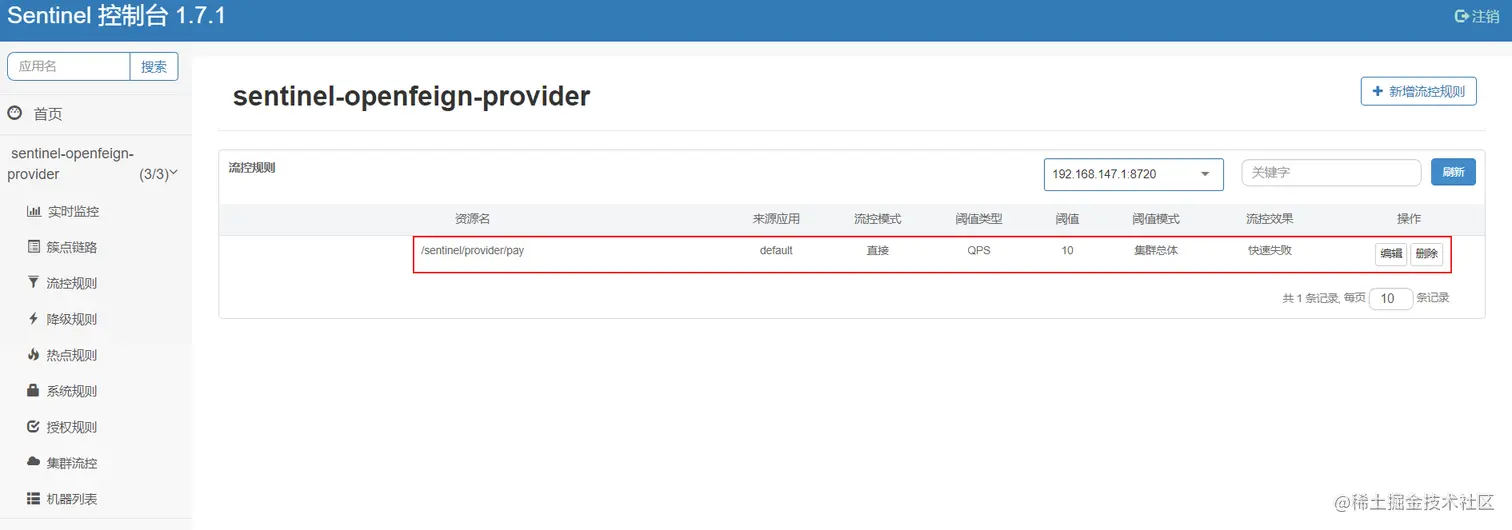Click the 阈值模式 column header
1512x530 pixels.
[x=1156, y=219]
